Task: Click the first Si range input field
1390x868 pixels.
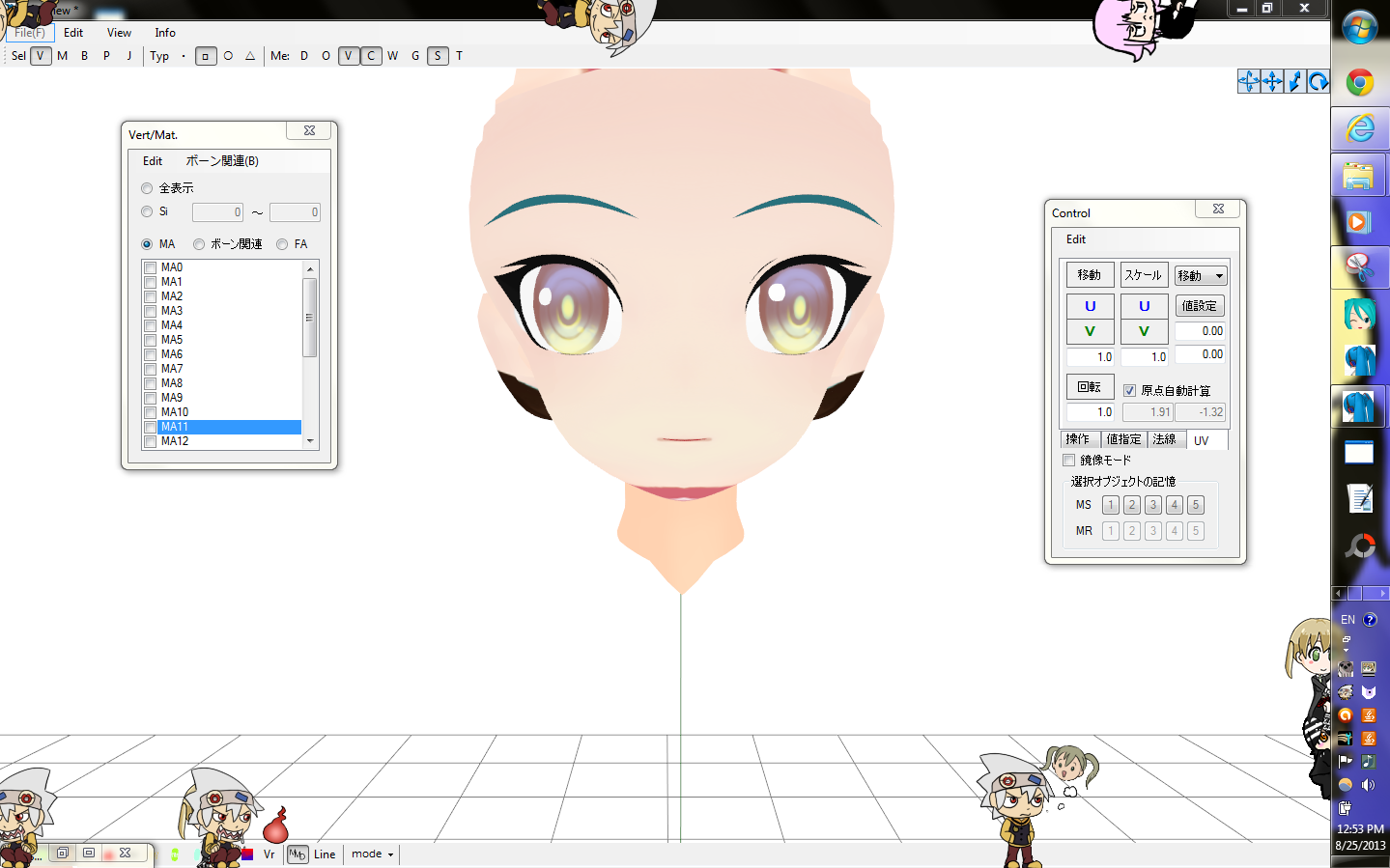Action: click(217, 212)
